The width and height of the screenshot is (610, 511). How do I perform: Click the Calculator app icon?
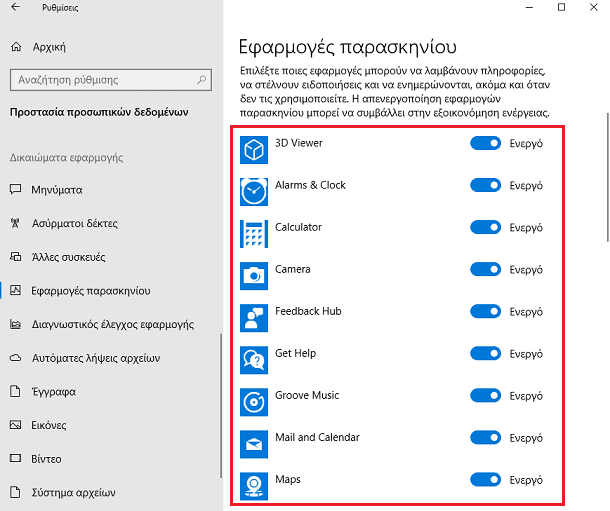coord(254,234)
